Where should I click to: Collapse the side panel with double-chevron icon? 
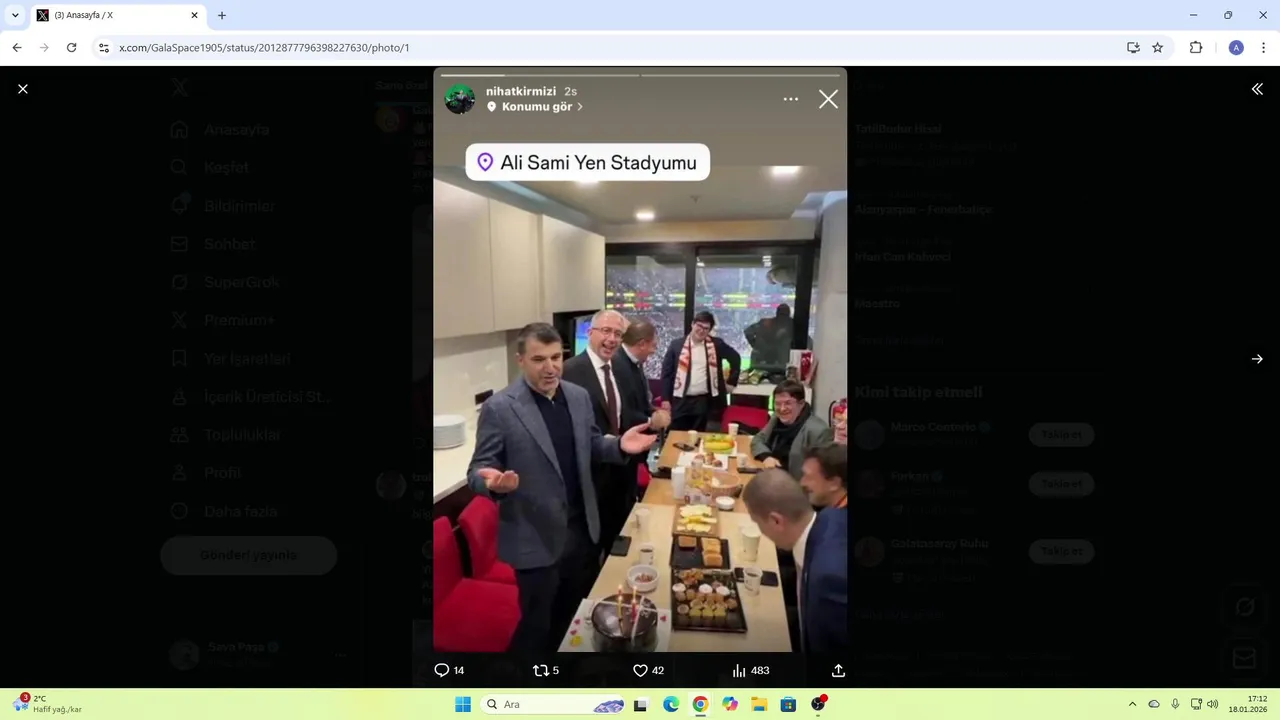point(1257,89)
